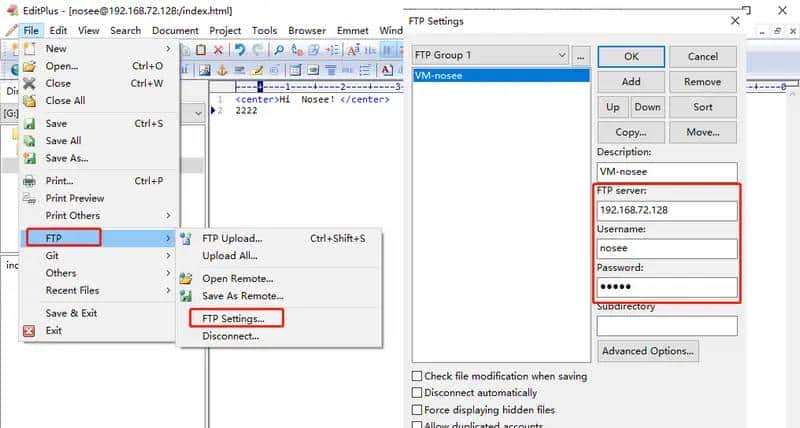Click the Go to Line toolbar icon
This screenshot has width=800, height=428.
[332, 49]
